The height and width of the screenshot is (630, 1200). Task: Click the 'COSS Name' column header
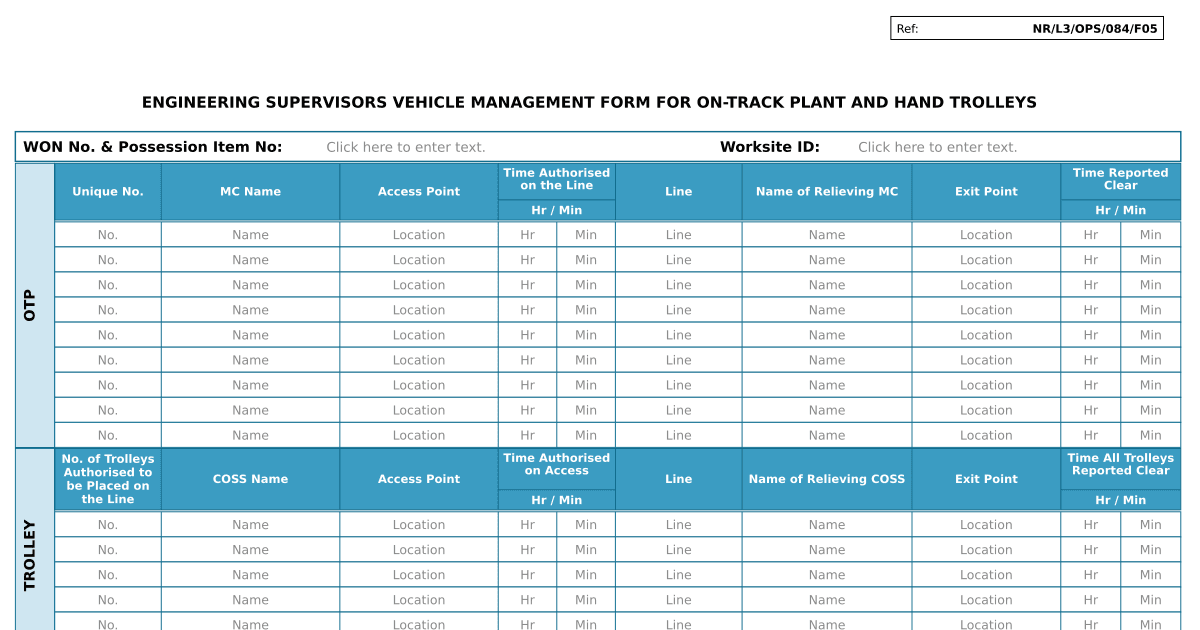coord(250,479)
